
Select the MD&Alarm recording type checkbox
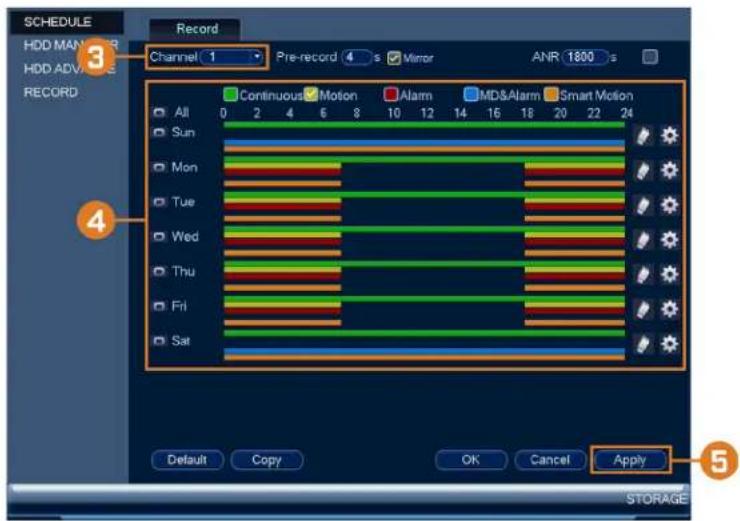tap(471, 94)
